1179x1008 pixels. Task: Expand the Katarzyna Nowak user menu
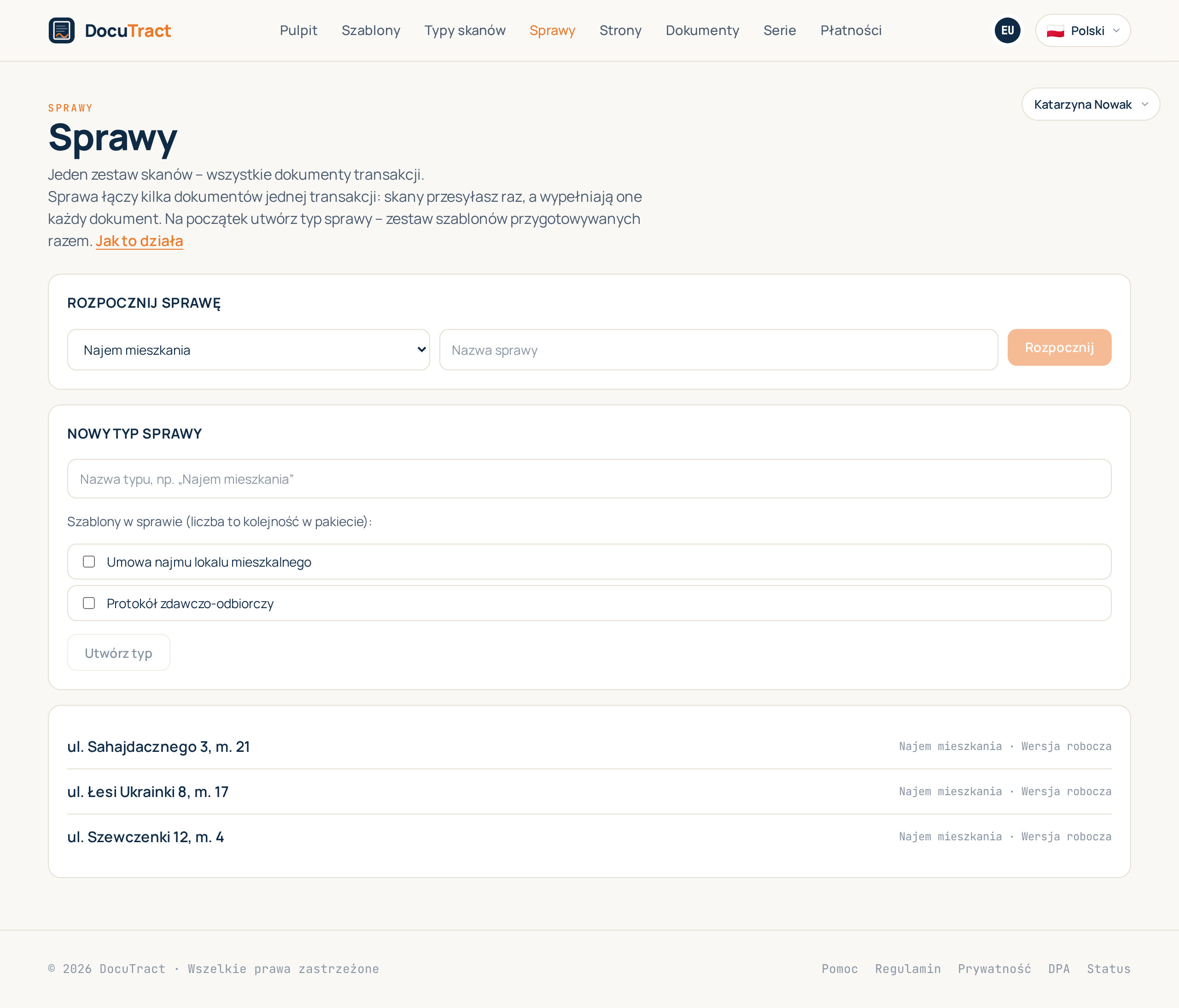click(x=1090, y=104)
